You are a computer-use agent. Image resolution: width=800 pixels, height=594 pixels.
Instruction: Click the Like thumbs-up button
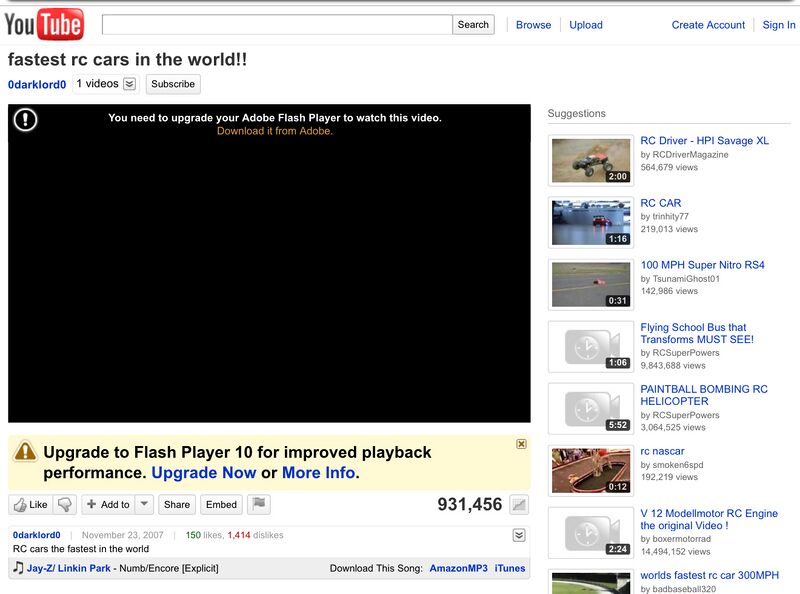pyautogui.click(x=30, y=505)
